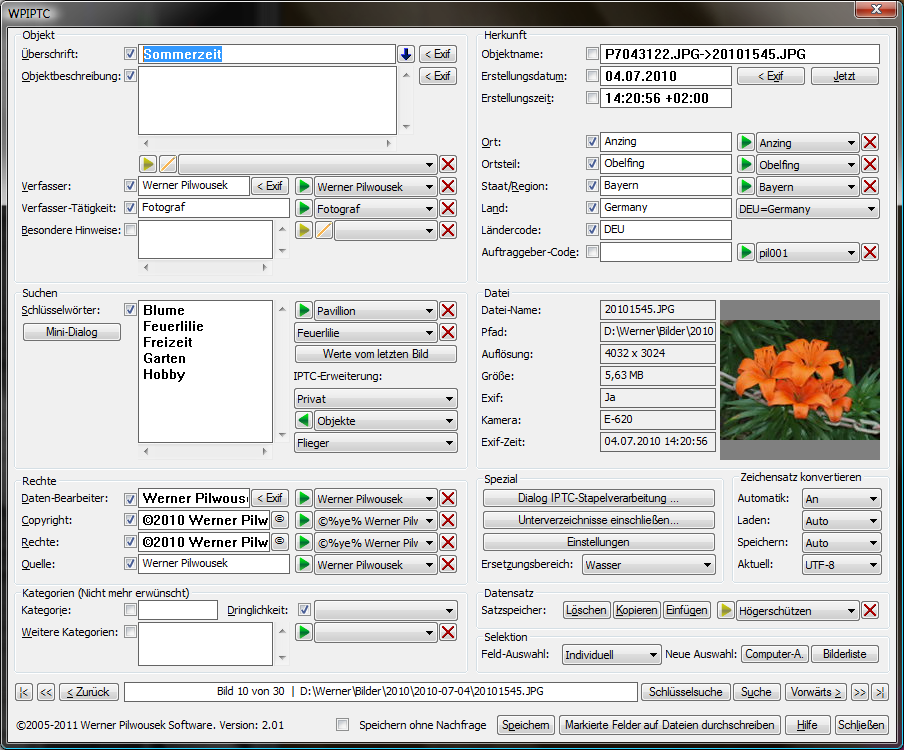Jump to first image with navigation button
This screenshot has height=750, width=904.
pos(24,692)
